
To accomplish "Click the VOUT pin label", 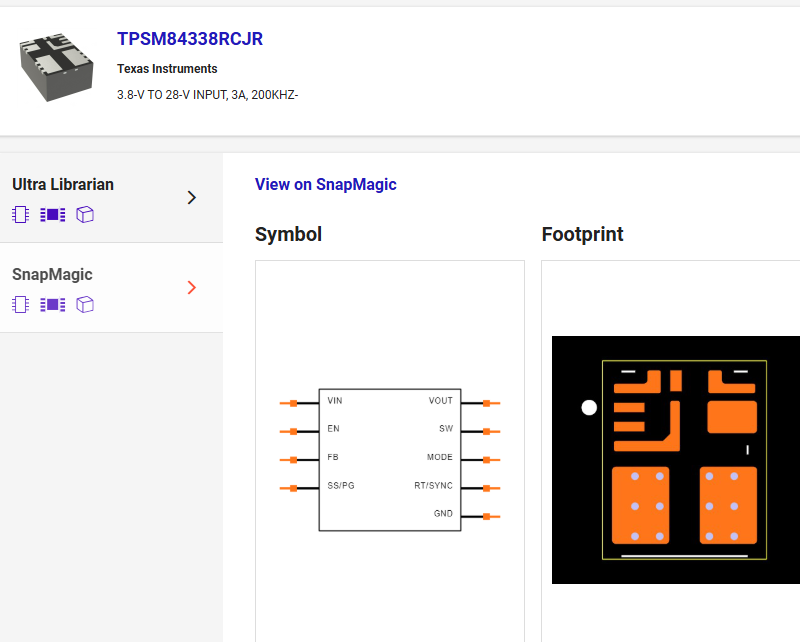I will coord(440,401).
